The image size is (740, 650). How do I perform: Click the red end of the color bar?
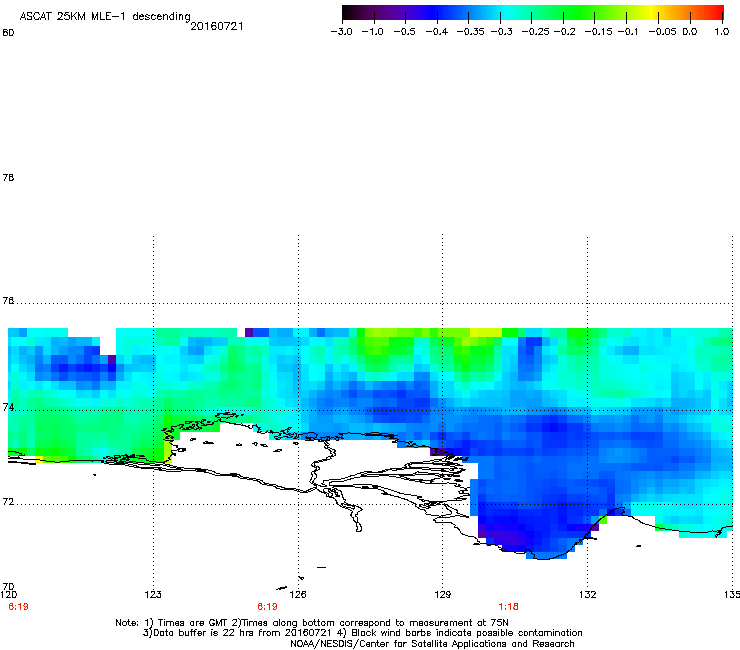(x=716, y=13)
